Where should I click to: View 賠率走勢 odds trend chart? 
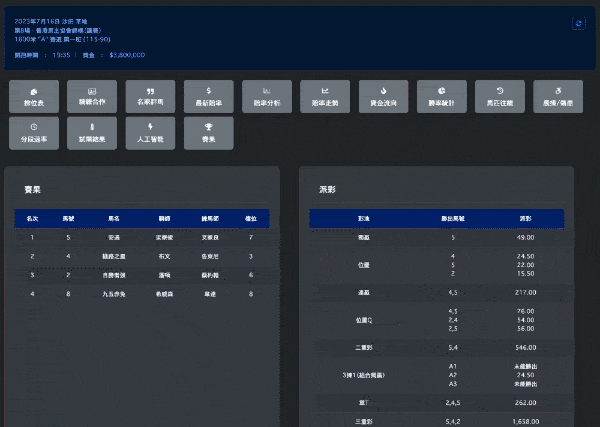click(x=325, y=96)
